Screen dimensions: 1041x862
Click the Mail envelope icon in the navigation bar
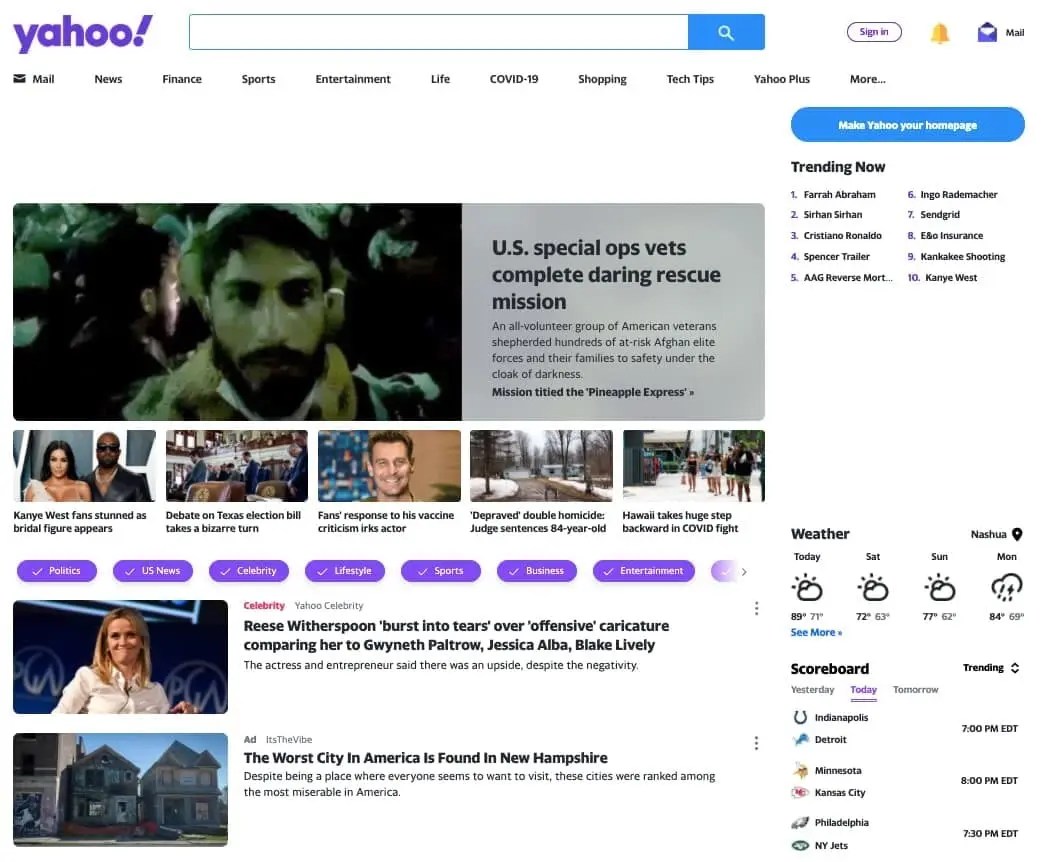point(20,78)
